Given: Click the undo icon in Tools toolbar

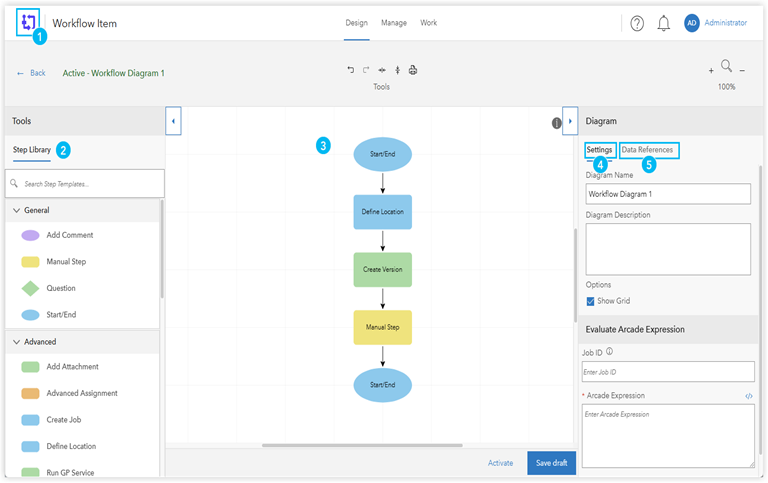Looking at the screenshot, I should (x=350, y=70).
